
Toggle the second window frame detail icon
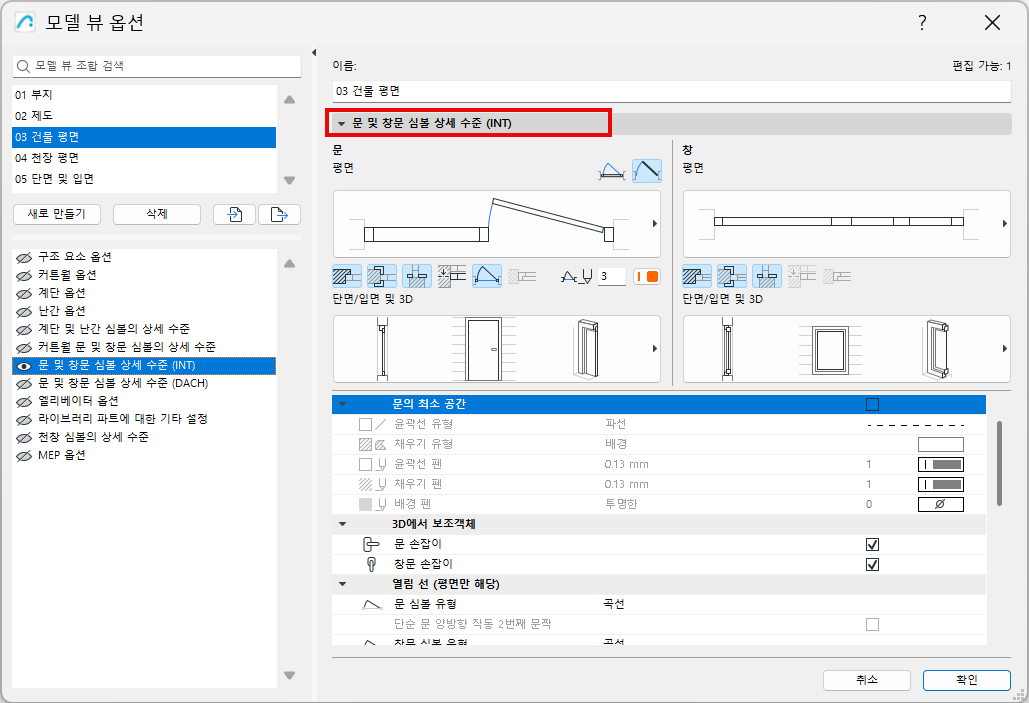pos(732,276)
